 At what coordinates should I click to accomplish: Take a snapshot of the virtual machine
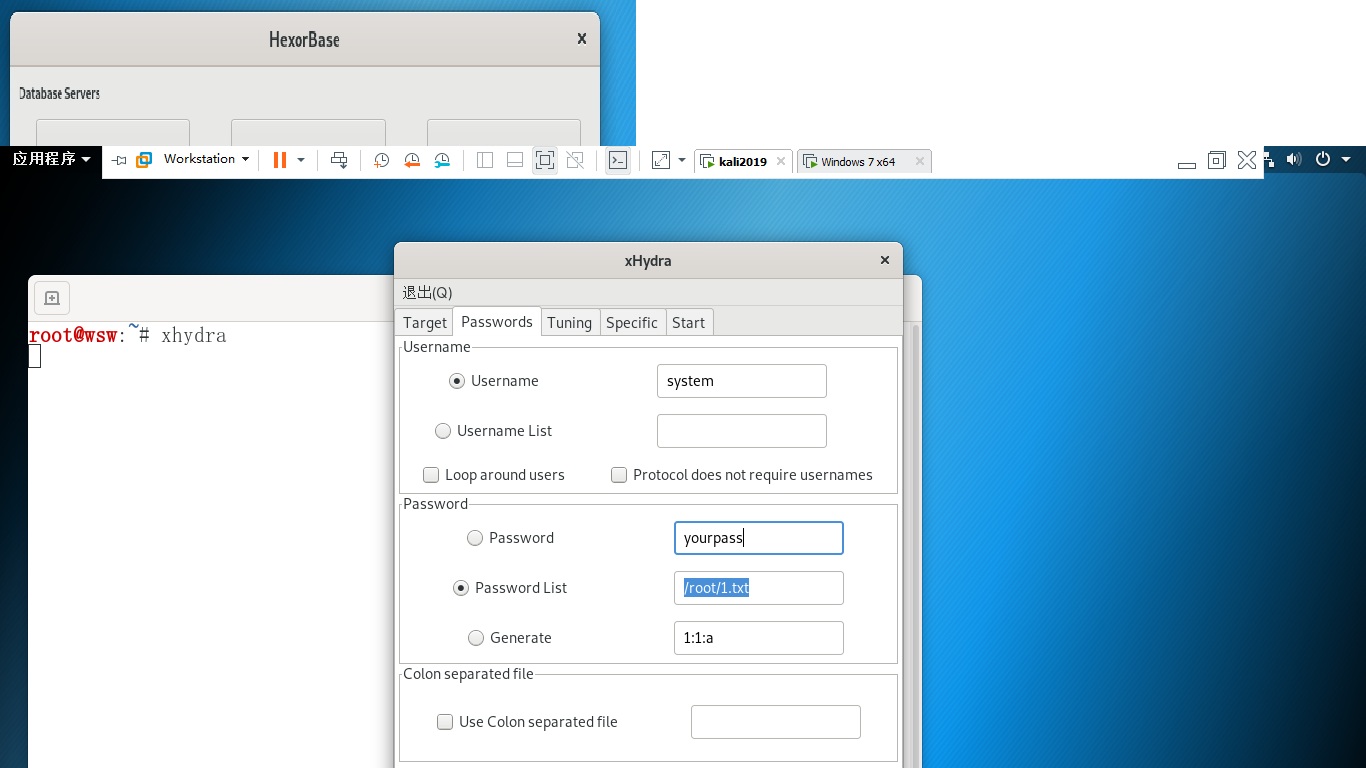pos(381,160)
